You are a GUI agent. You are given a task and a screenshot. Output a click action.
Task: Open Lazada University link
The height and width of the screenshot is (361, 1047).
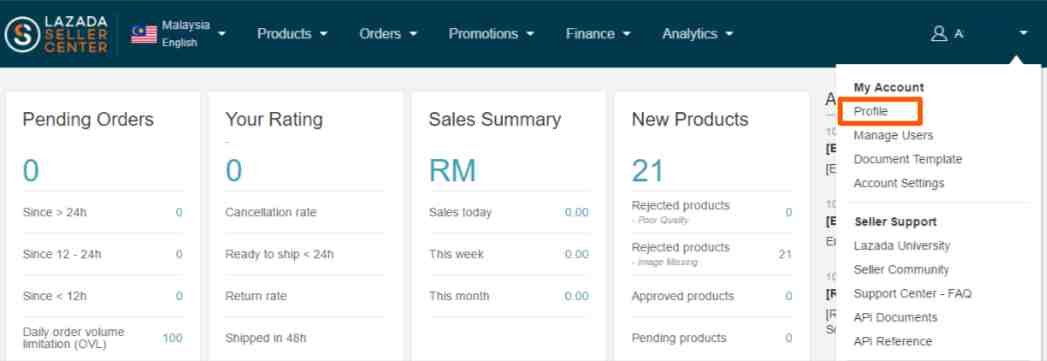pyautogui.click(x=901, y=246)
